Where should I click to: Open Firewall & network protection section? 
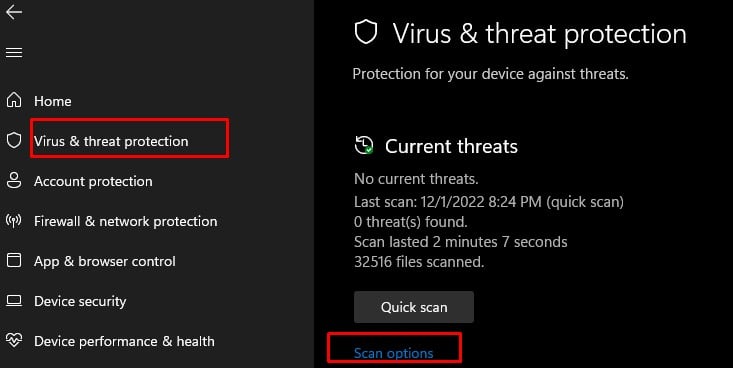[x=125, y=221]
